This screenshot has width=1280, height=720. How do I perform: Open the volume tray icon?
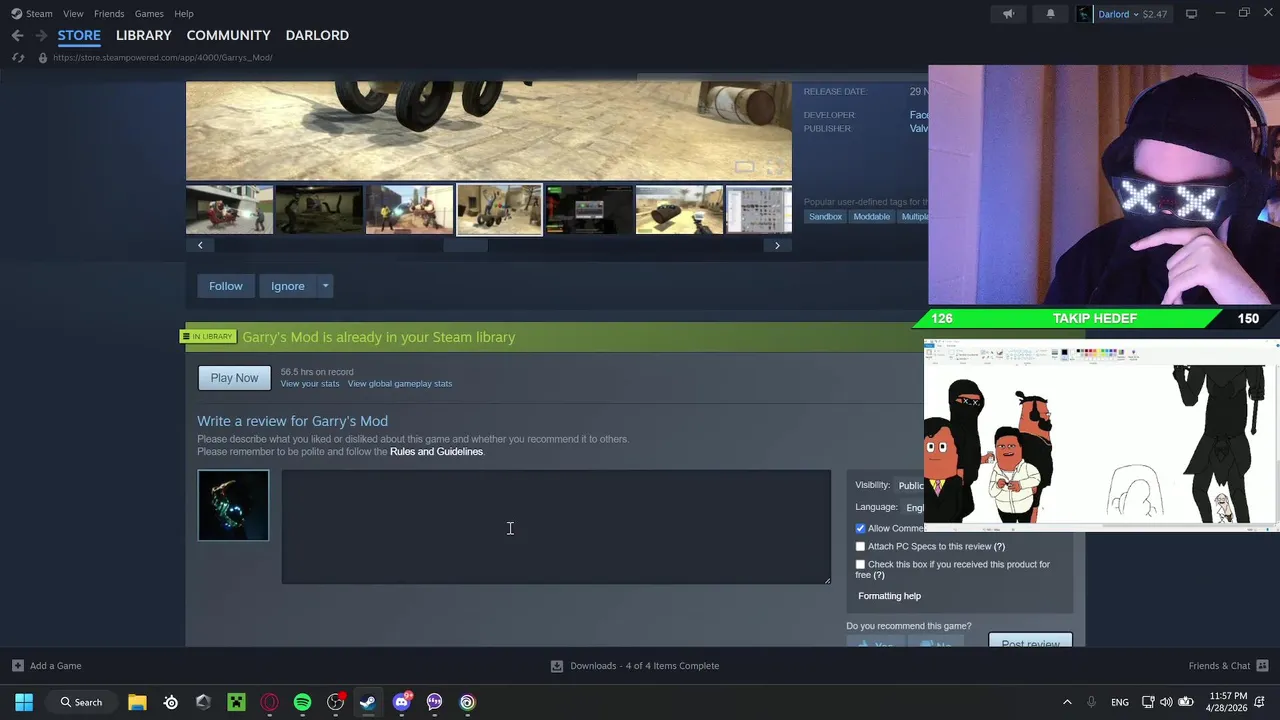click(x=1166, y=702)
